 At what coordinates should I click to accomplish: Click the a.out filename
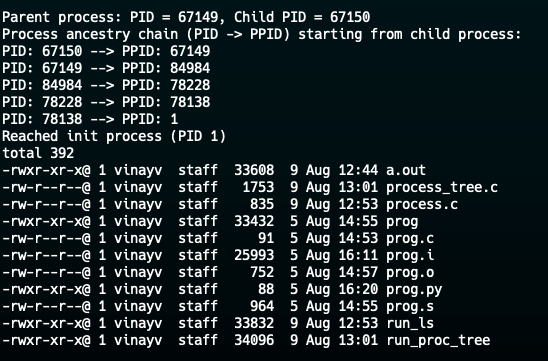(406, 170)
